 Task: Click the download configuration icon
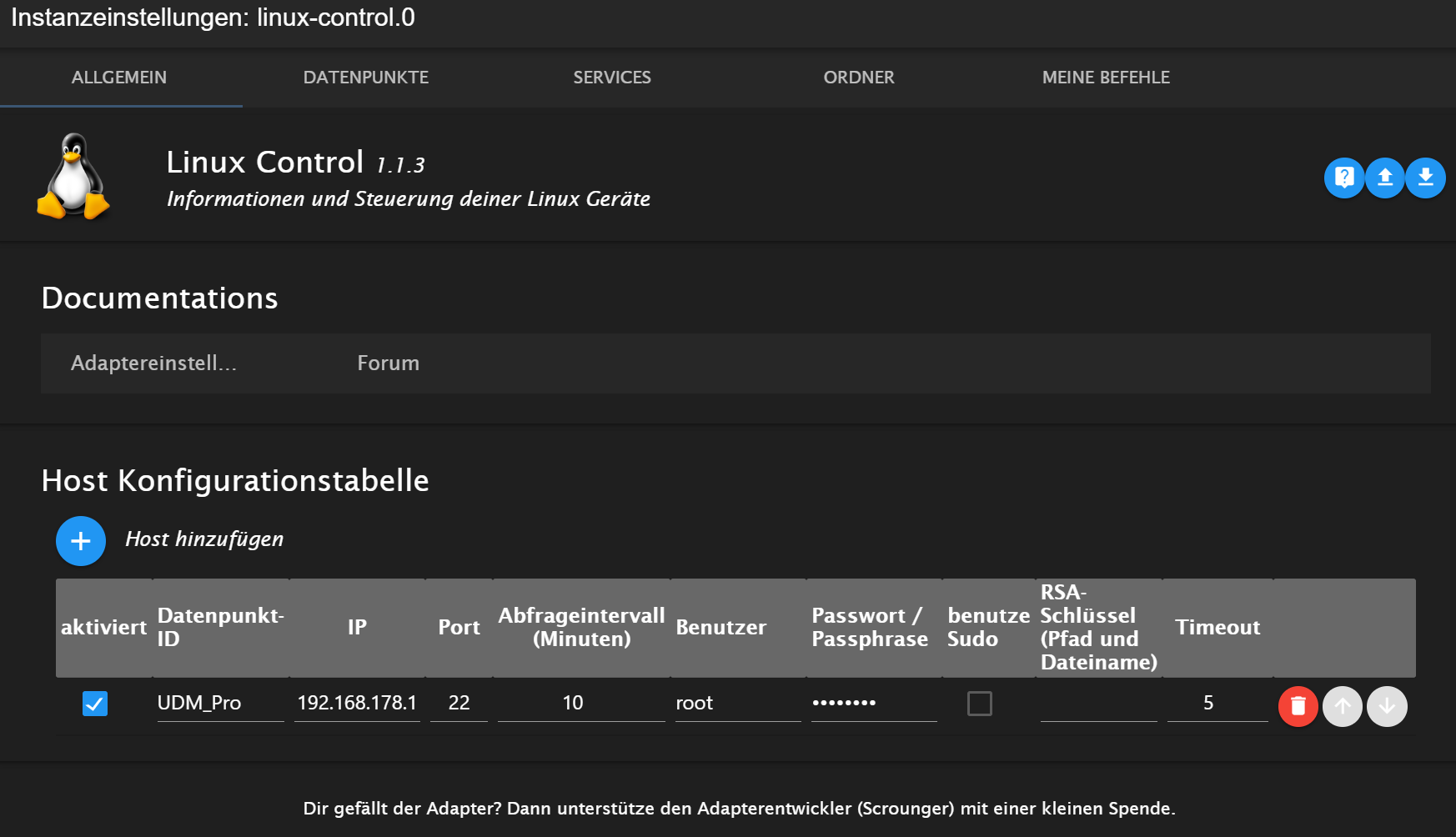point(1426,178)
